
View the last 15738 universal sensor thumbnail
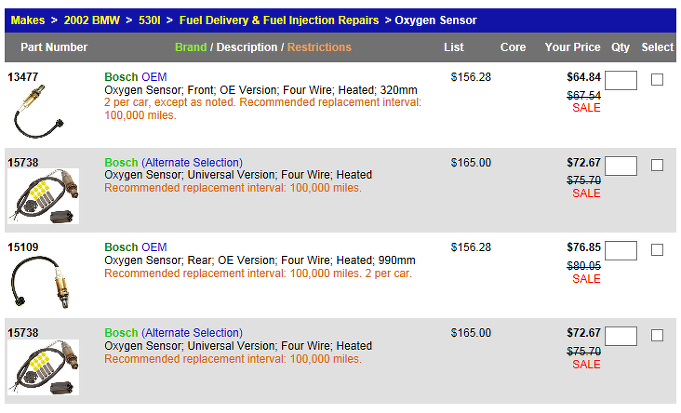(43, 367)
